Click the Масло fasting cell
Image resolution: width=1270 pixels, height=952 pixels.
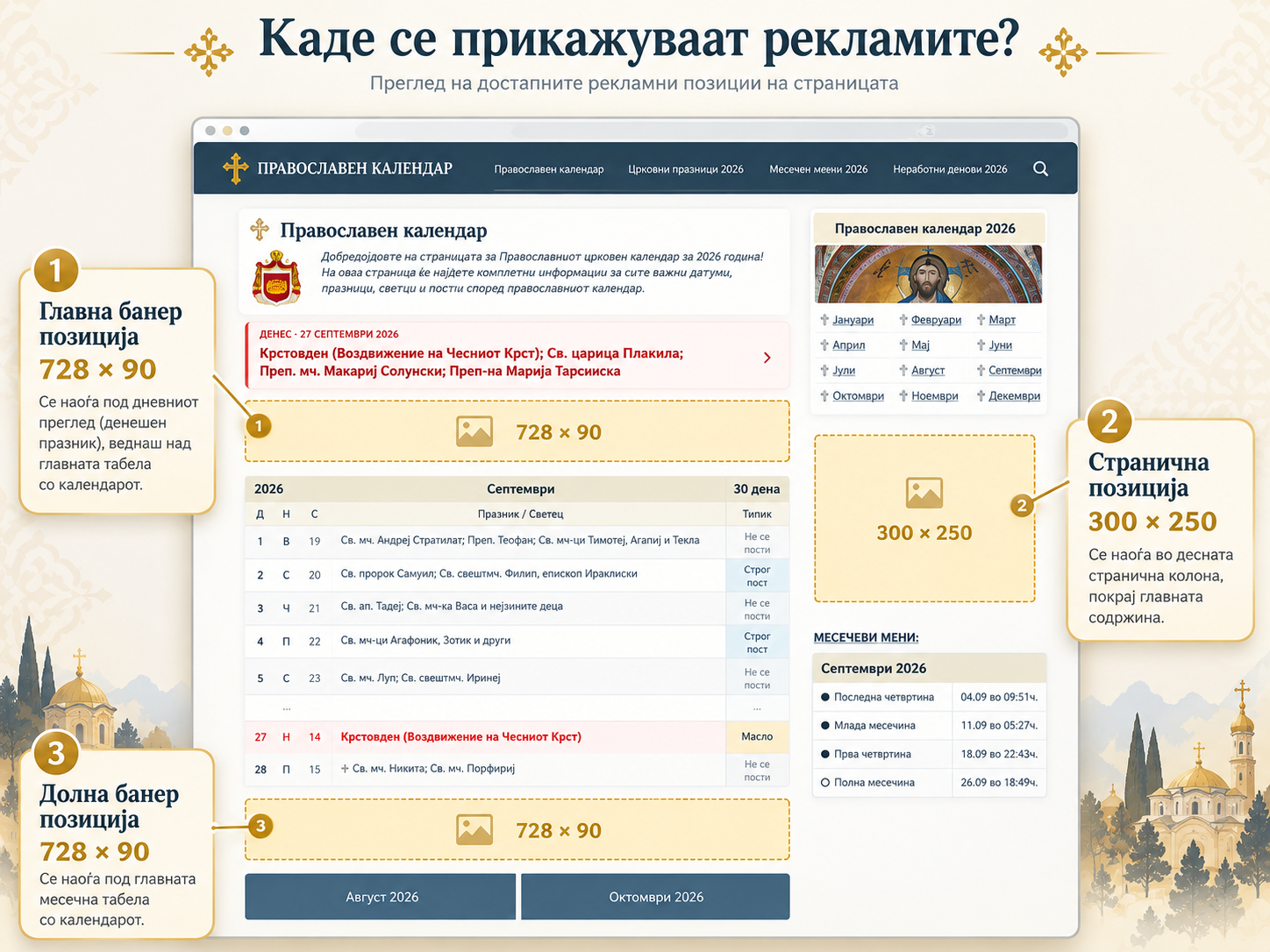tap(757, 737)
